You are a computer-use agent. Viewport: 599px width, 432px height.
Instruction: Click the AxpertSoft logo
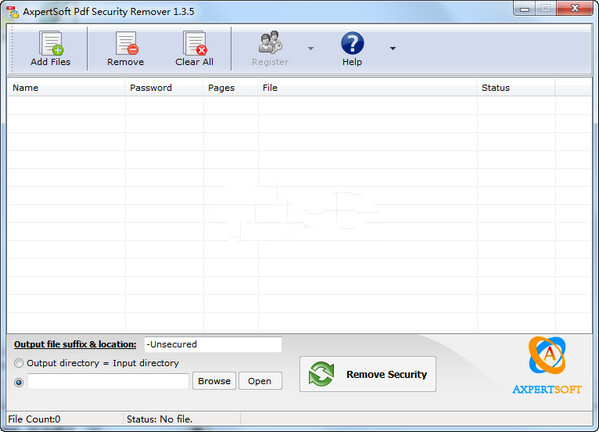pyautogui.click(x=547, y=366)
